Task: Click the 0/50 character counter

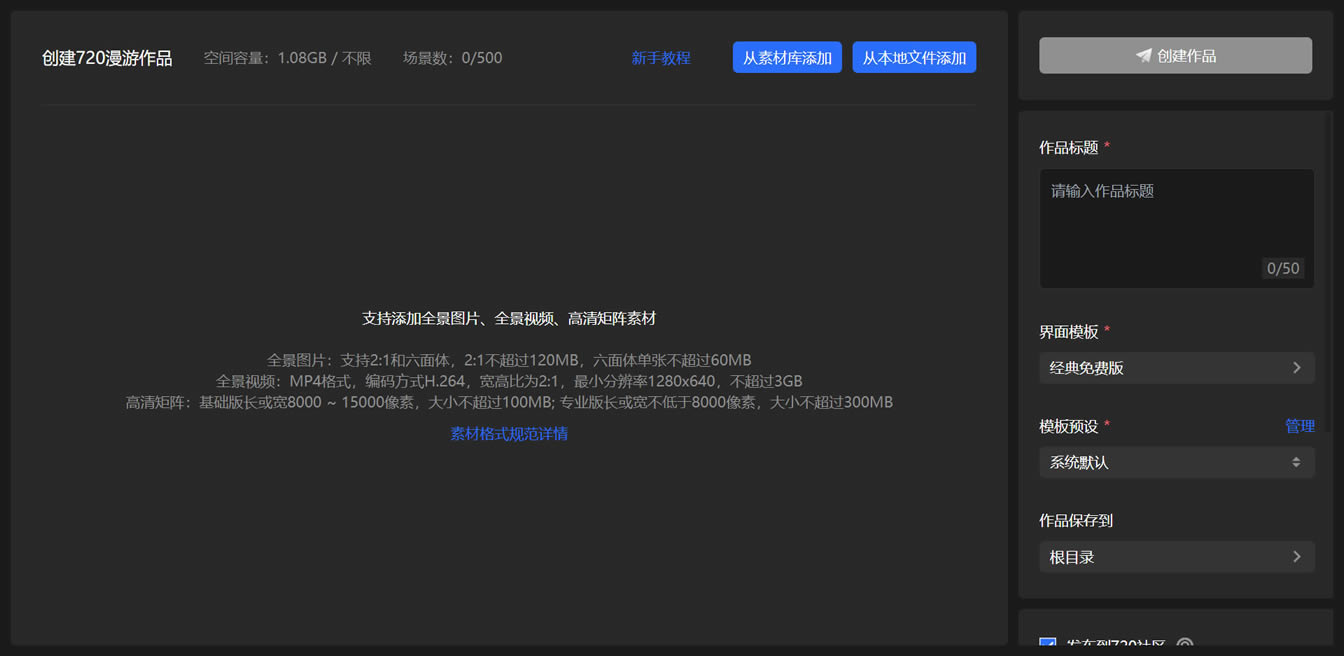Action: [x=1283, y=268]
